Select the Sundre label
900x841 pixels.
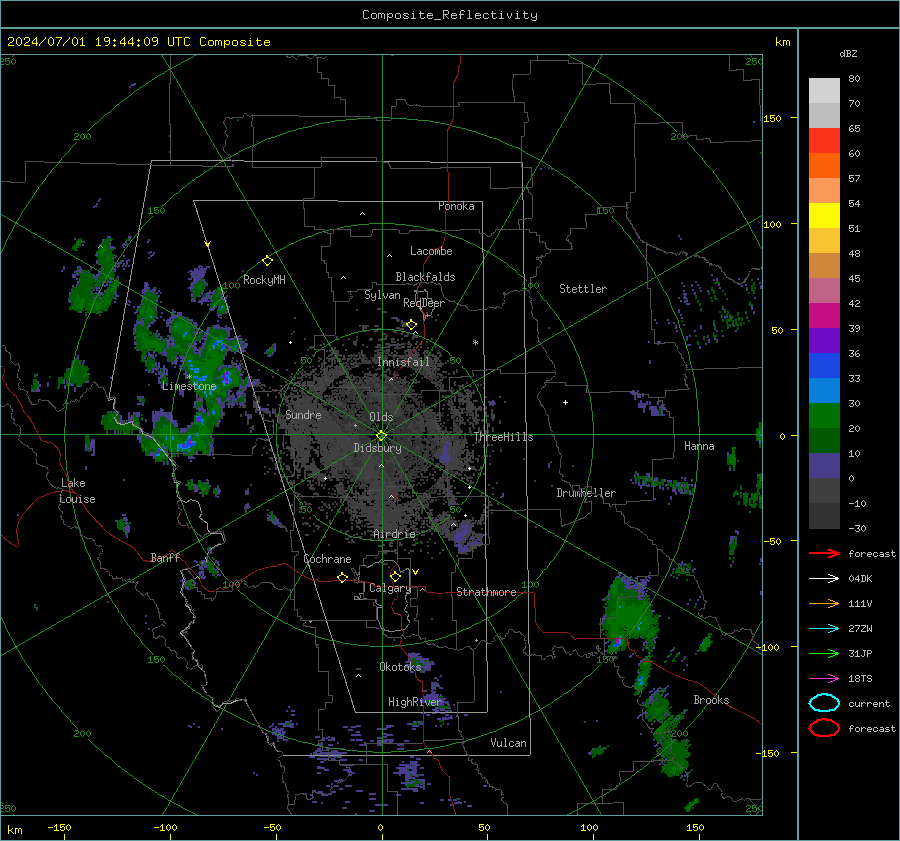tap(303, 414)
